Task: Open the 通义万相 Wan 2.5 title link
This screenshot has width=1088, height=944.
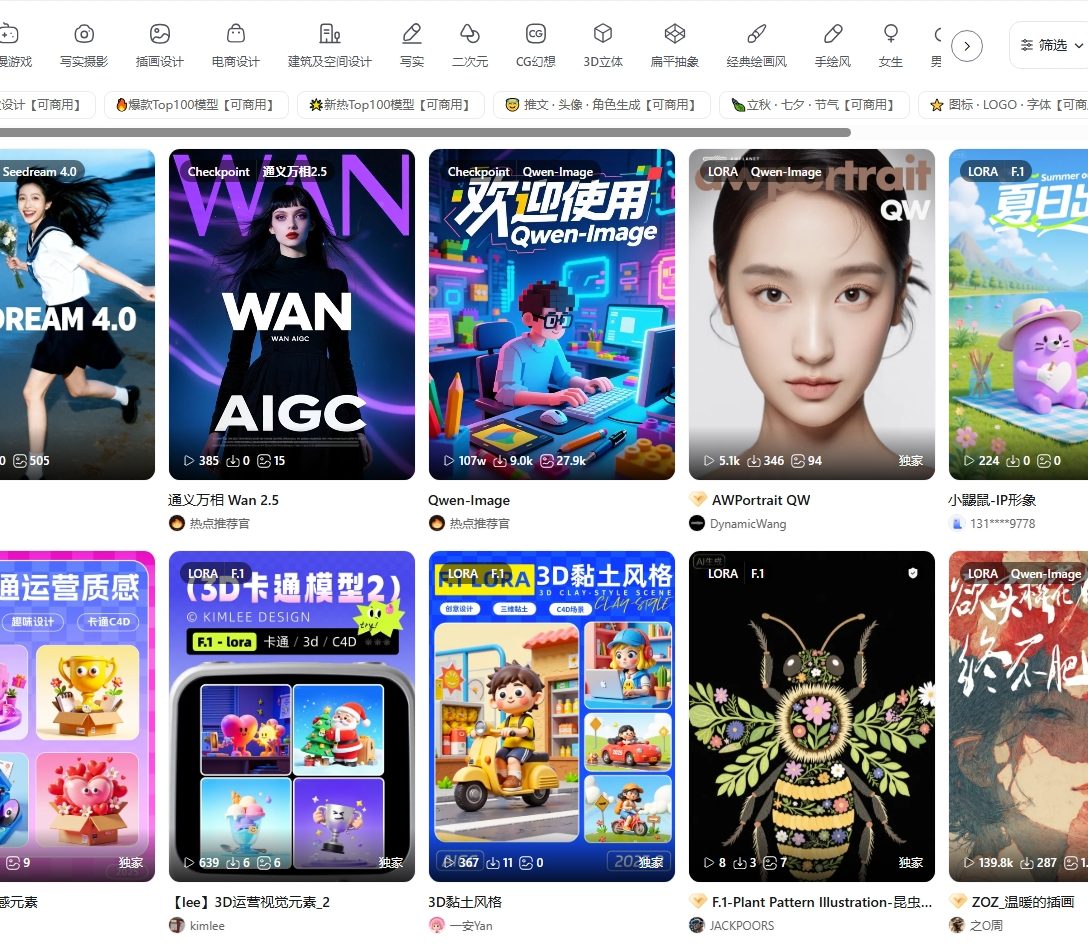Action: coord(223,500)
